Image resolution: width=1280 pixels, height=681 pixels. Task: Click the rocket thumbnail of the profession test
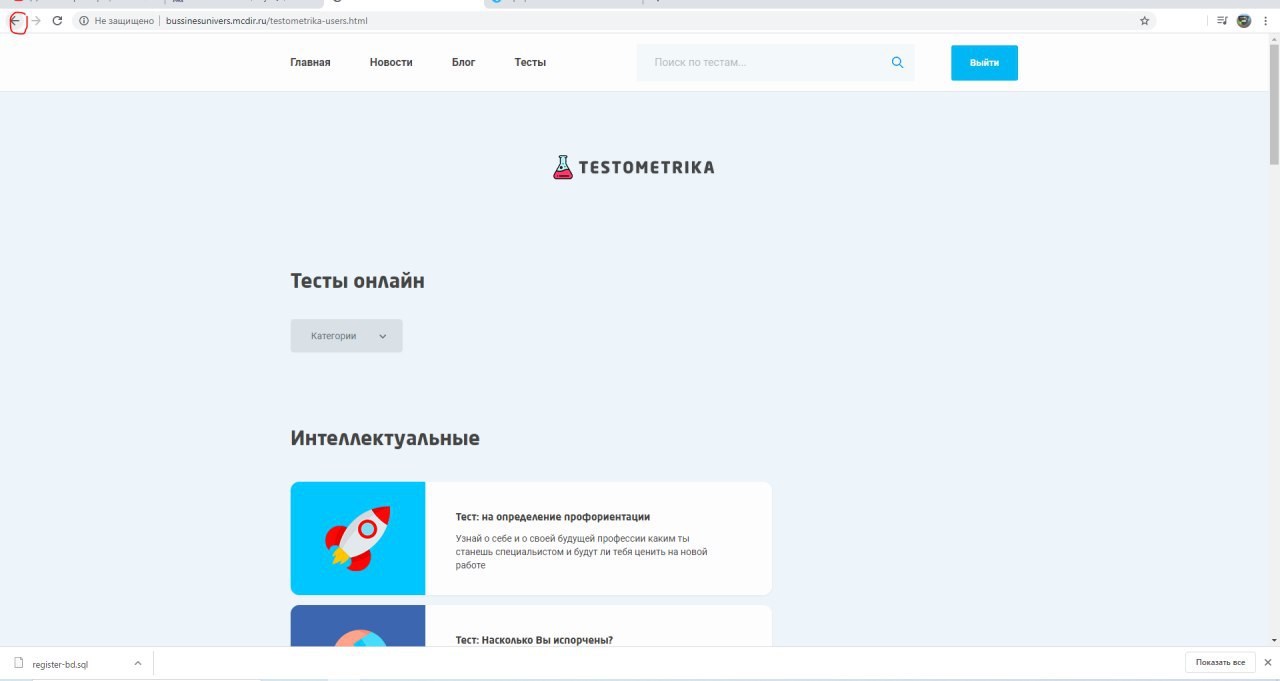point(358,538)
